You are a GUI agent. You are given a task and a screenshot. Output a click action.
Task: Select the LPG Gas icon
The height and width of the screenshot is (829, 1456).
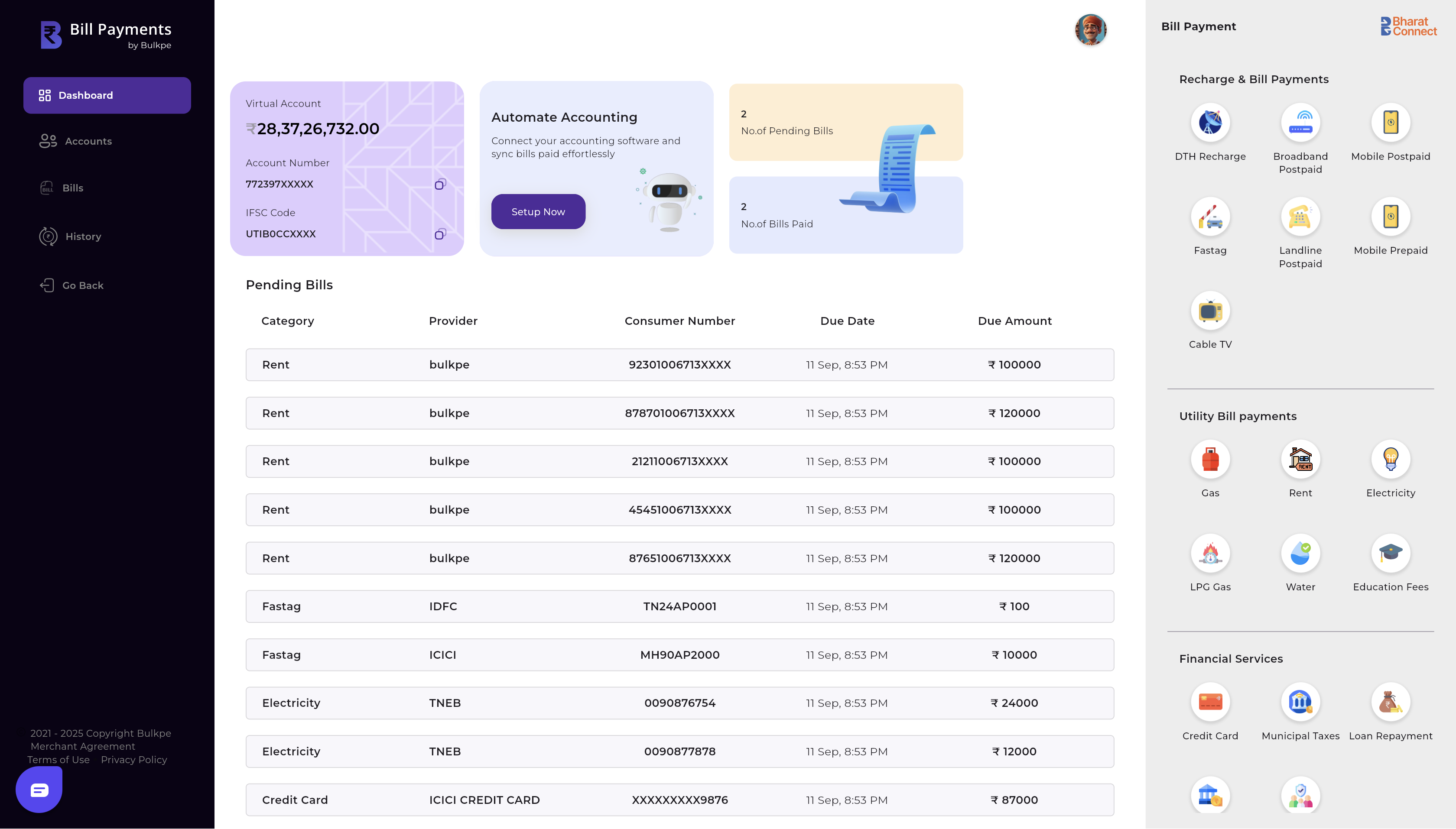[x=1210, y=553]
